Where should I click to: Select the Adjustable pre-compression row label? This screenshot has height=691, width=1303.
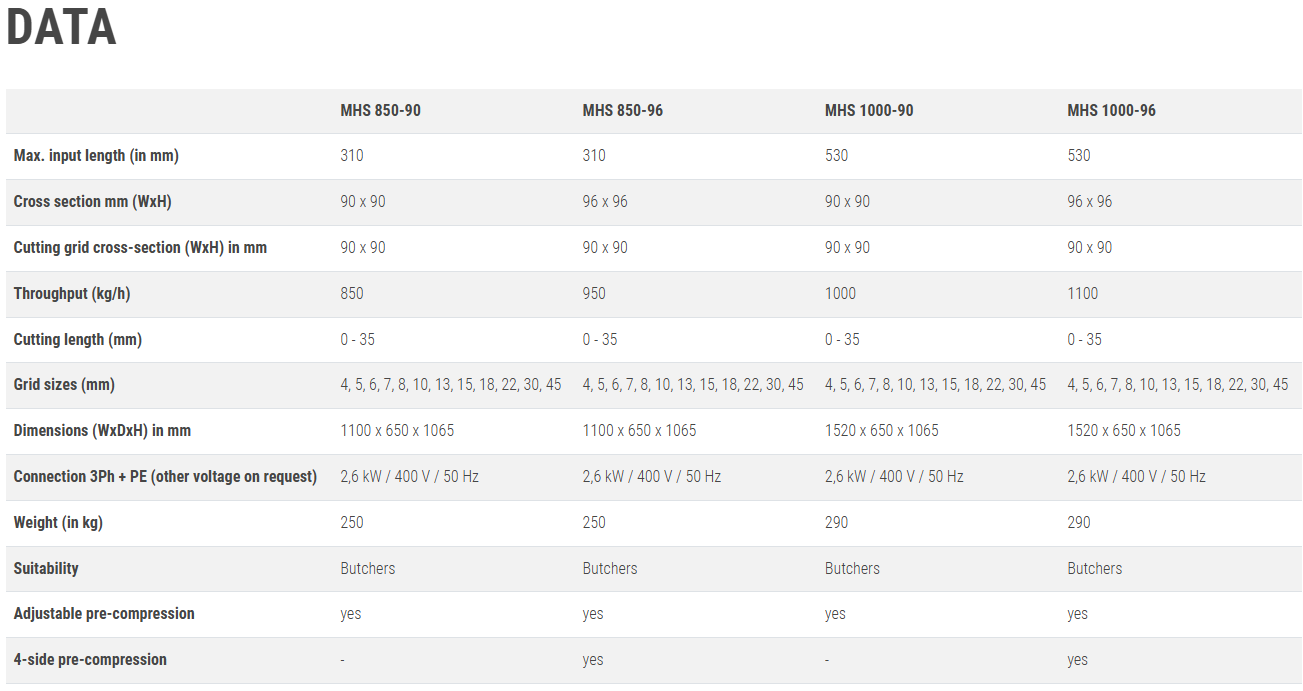click(104, 614)
